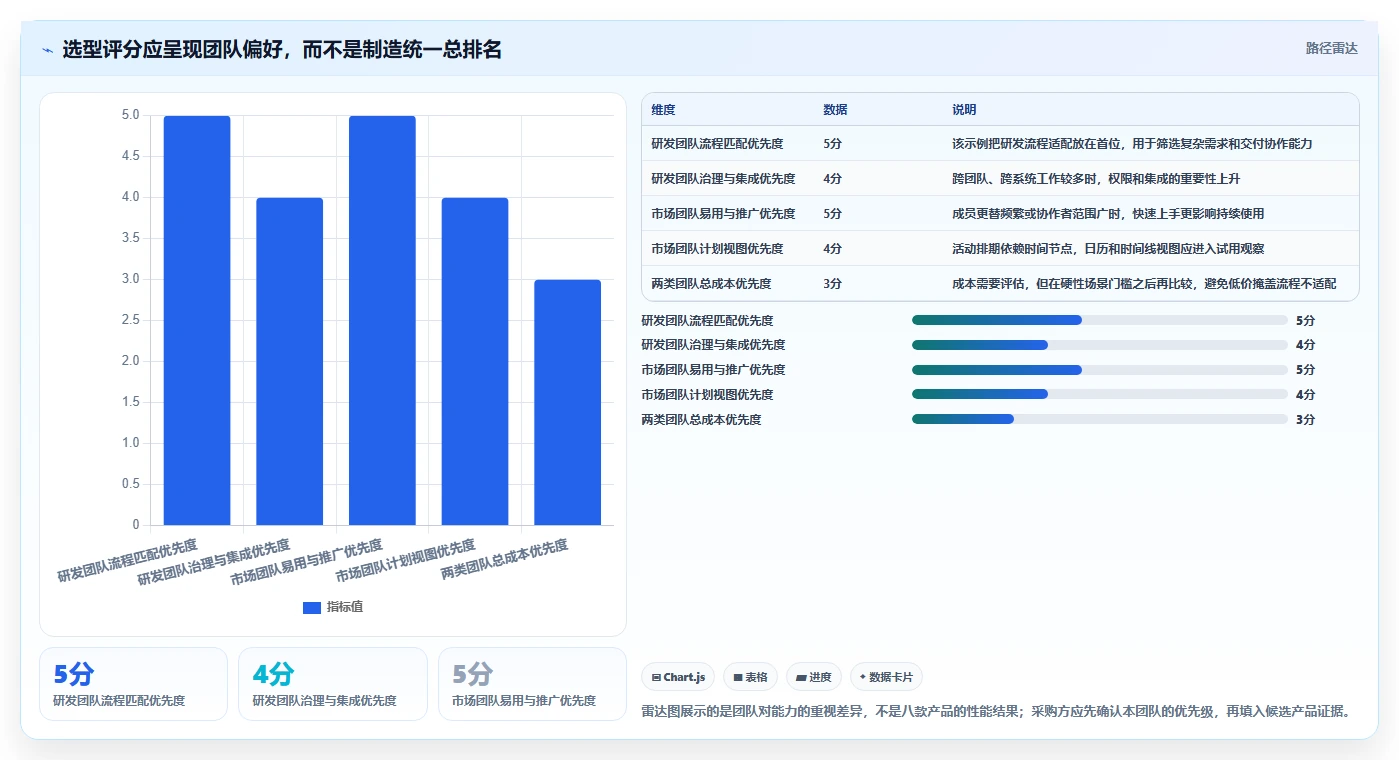Click the 3分 value in table
Image resolution: width=1399 pixels, height=760 pixels.
click(832, 284)
